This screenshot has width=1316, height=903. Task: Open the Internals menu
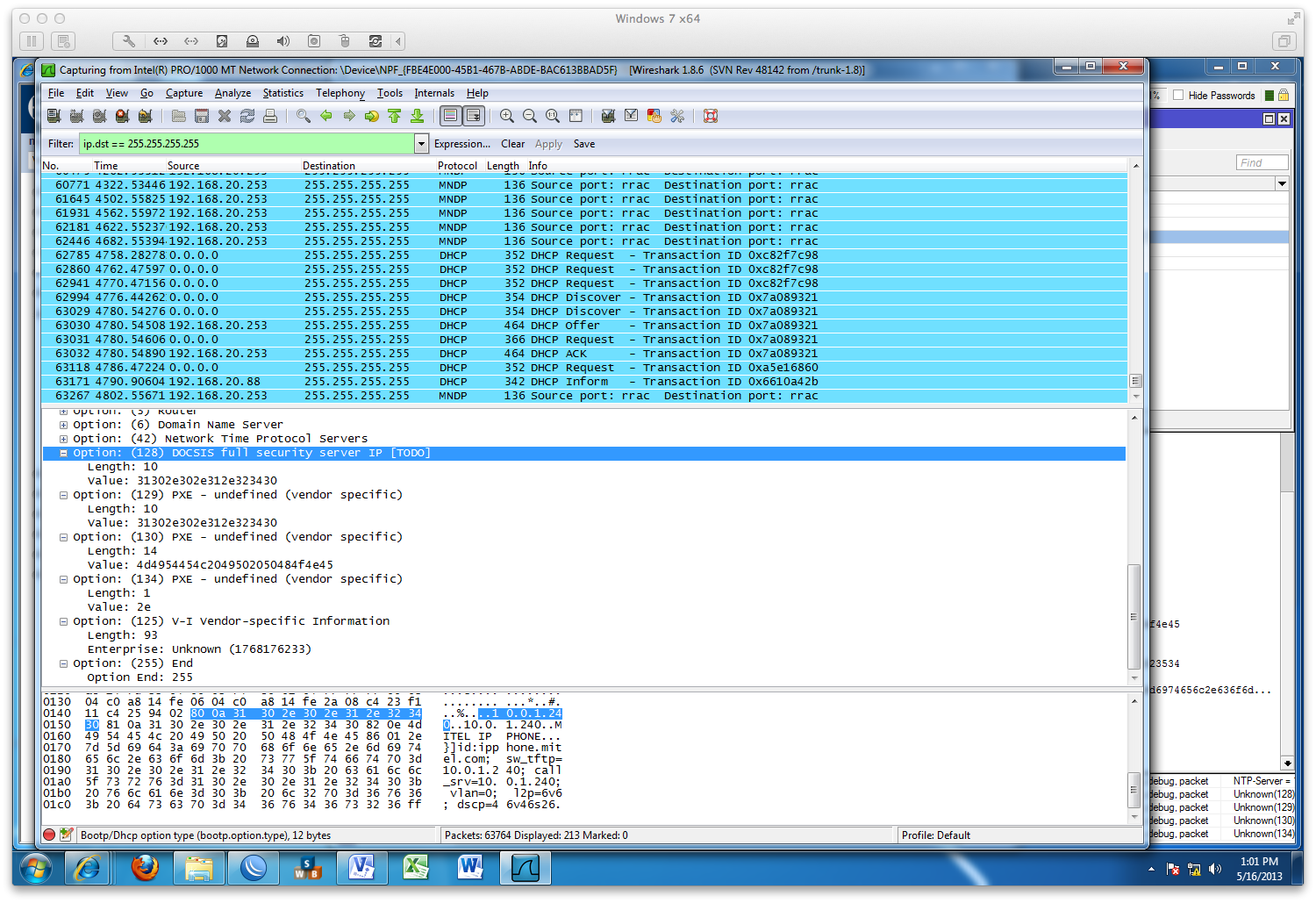click(x=434, y=93)
